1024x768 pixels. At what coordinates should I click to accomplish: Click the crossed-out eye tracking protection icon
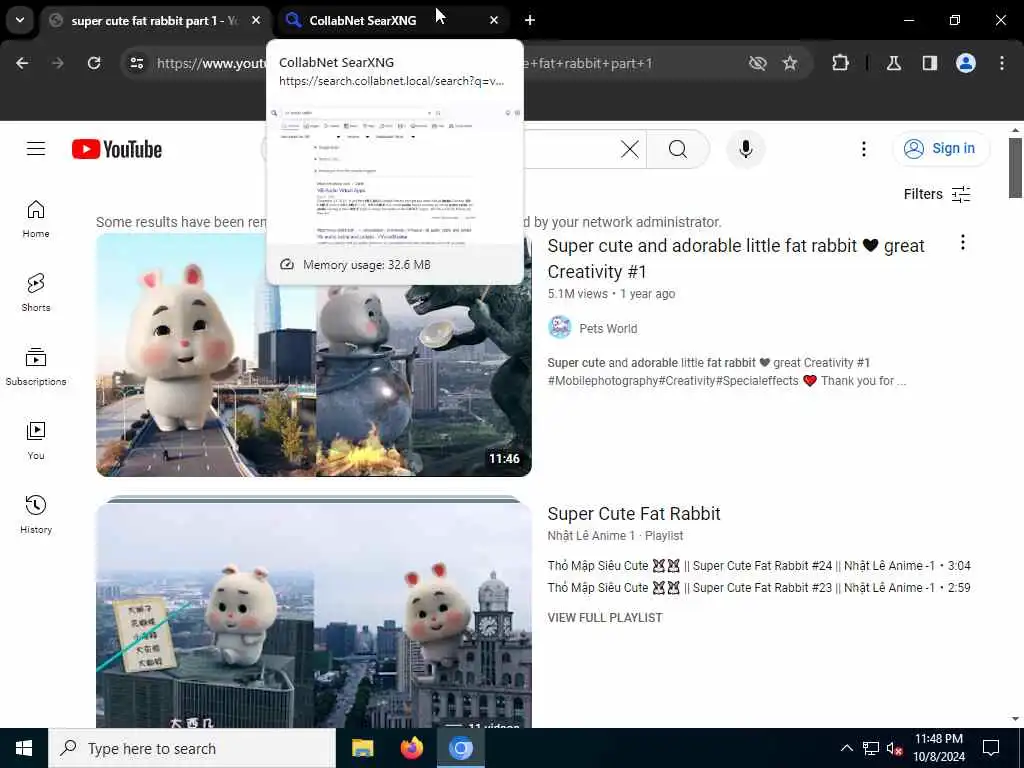(x=758, y=63)
